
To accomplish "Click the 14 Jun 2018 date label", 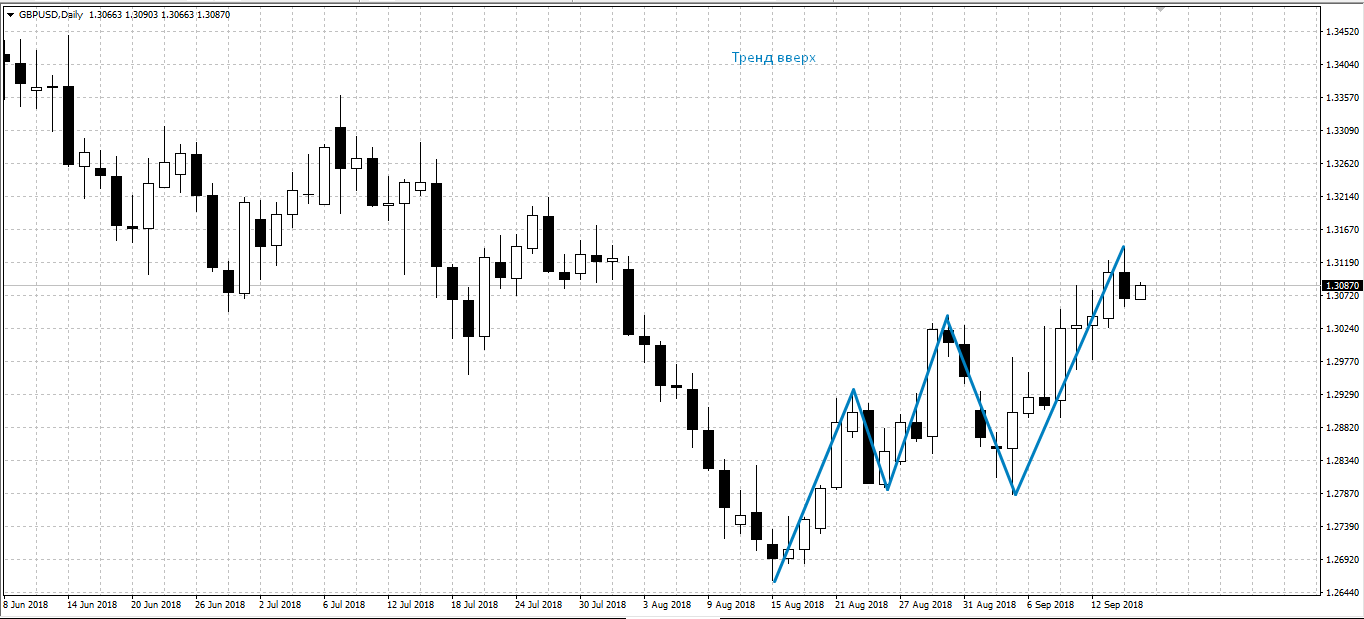I will click(x=91, y=605).
